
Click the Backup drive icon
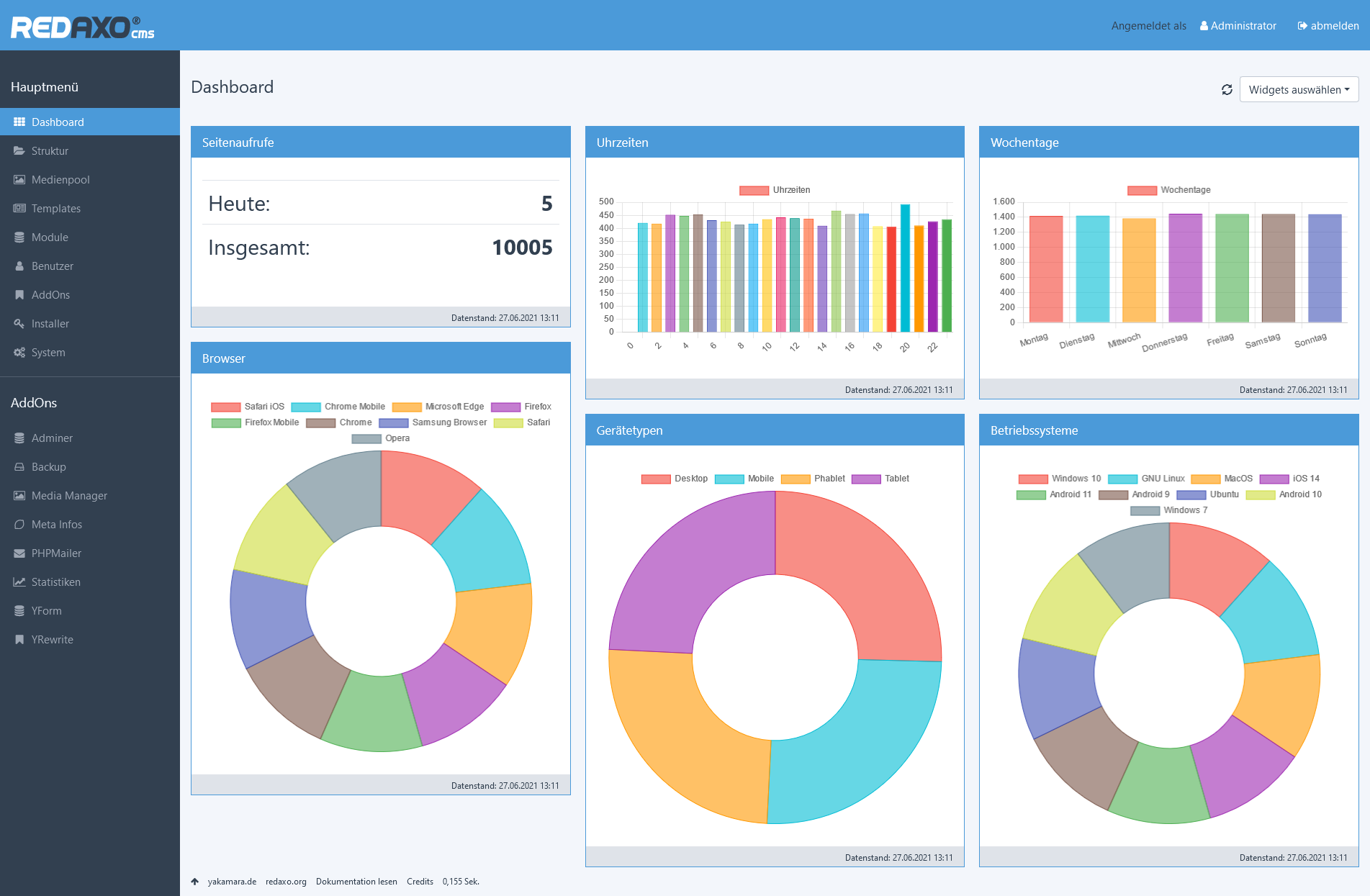click(x=19, y=467)
